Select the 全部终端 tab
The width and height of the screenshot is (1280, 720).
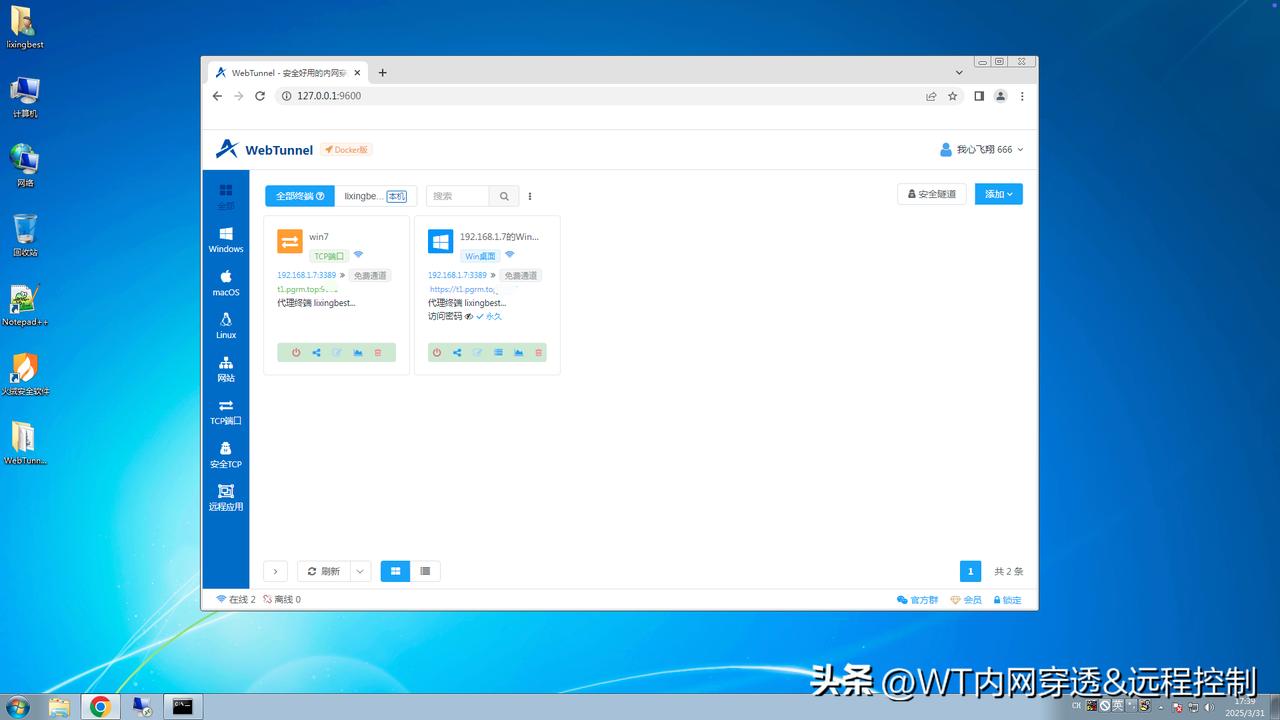(x=300, y=196)
